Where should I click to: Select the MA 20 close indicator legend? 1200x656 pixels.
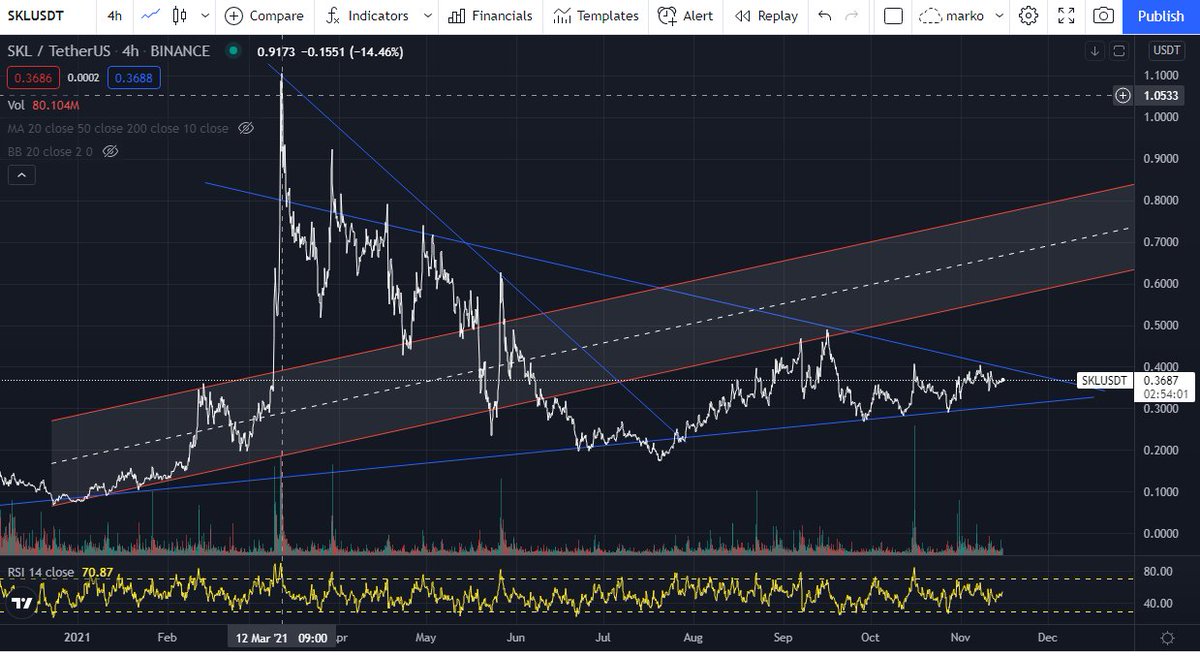tap(118, 129)
